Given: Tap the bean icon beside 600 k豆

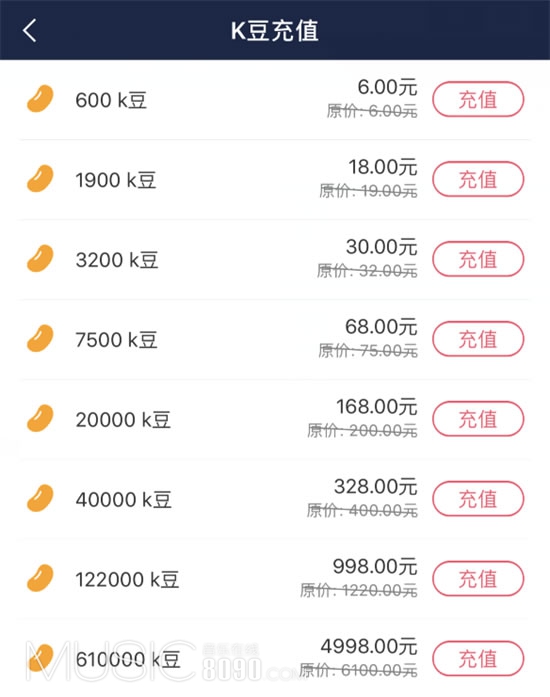Looking at the screenshot, I should pyautogui.click(x=40, y=99).
